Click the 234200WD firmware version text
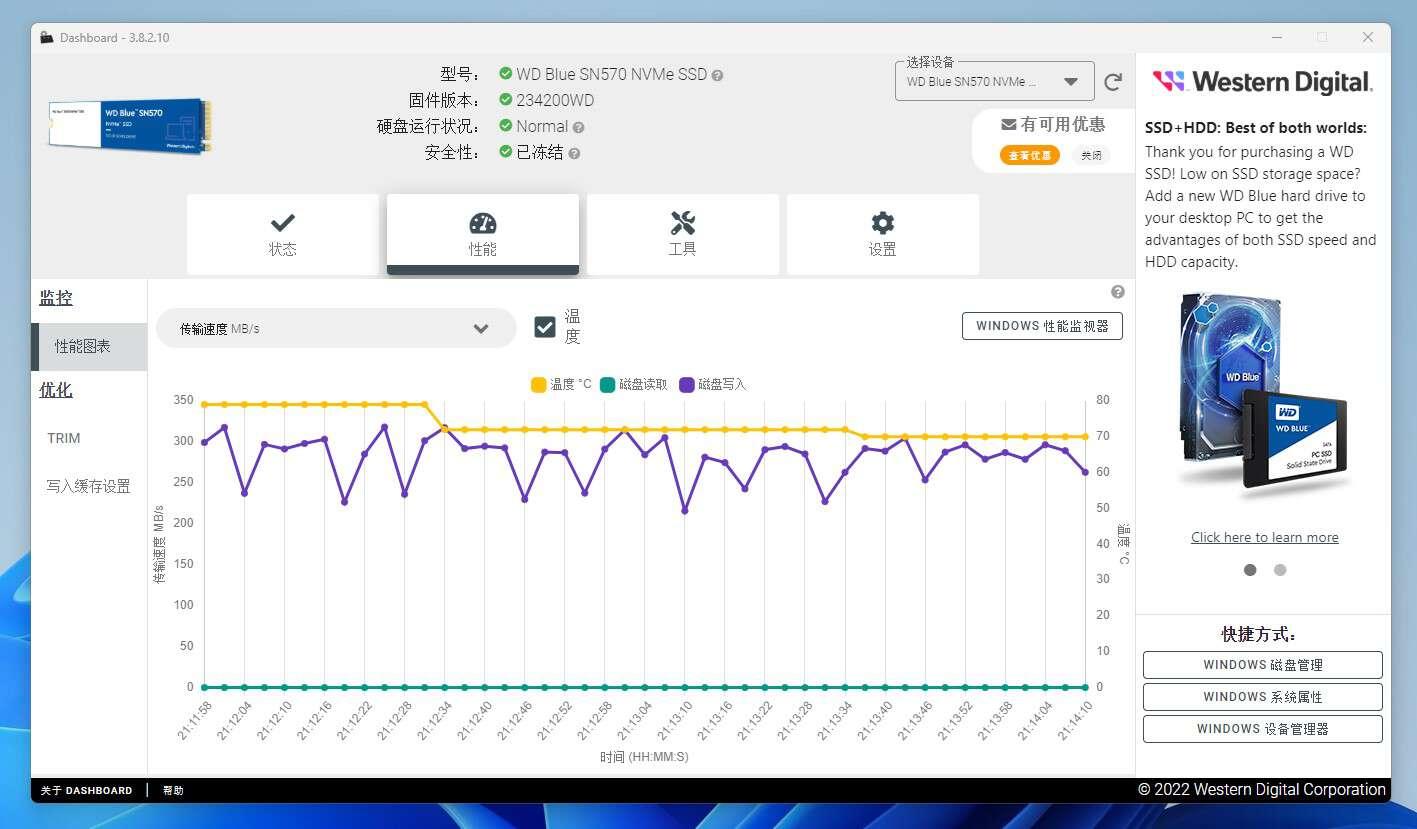The image size is (1417, 829). tap(555, 100)
